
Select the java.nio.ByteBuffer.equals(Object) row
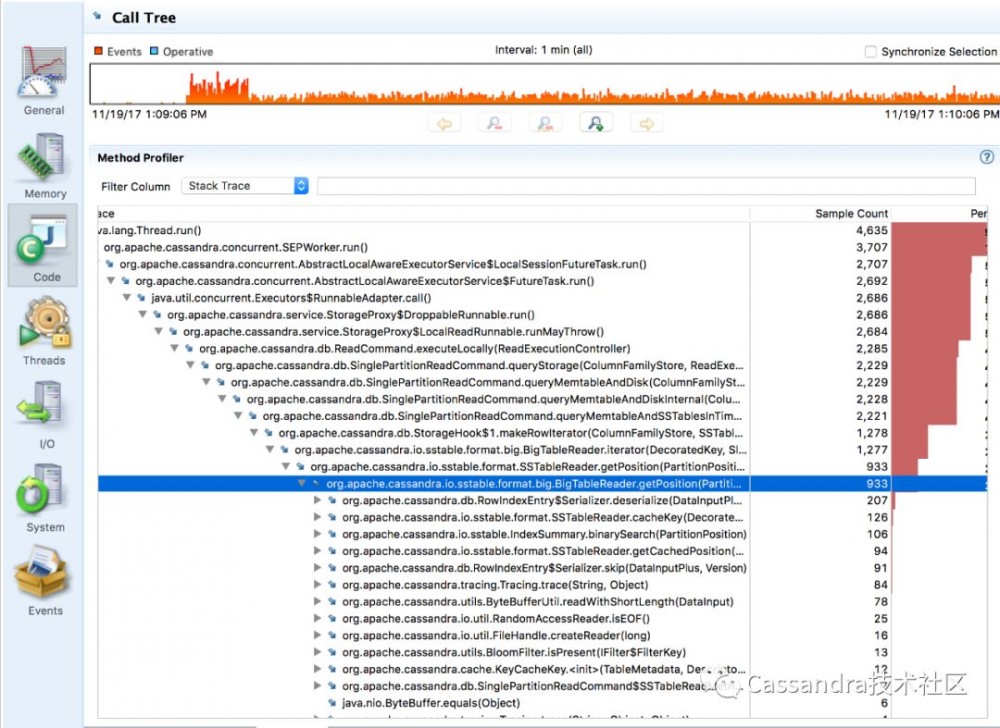542,703
